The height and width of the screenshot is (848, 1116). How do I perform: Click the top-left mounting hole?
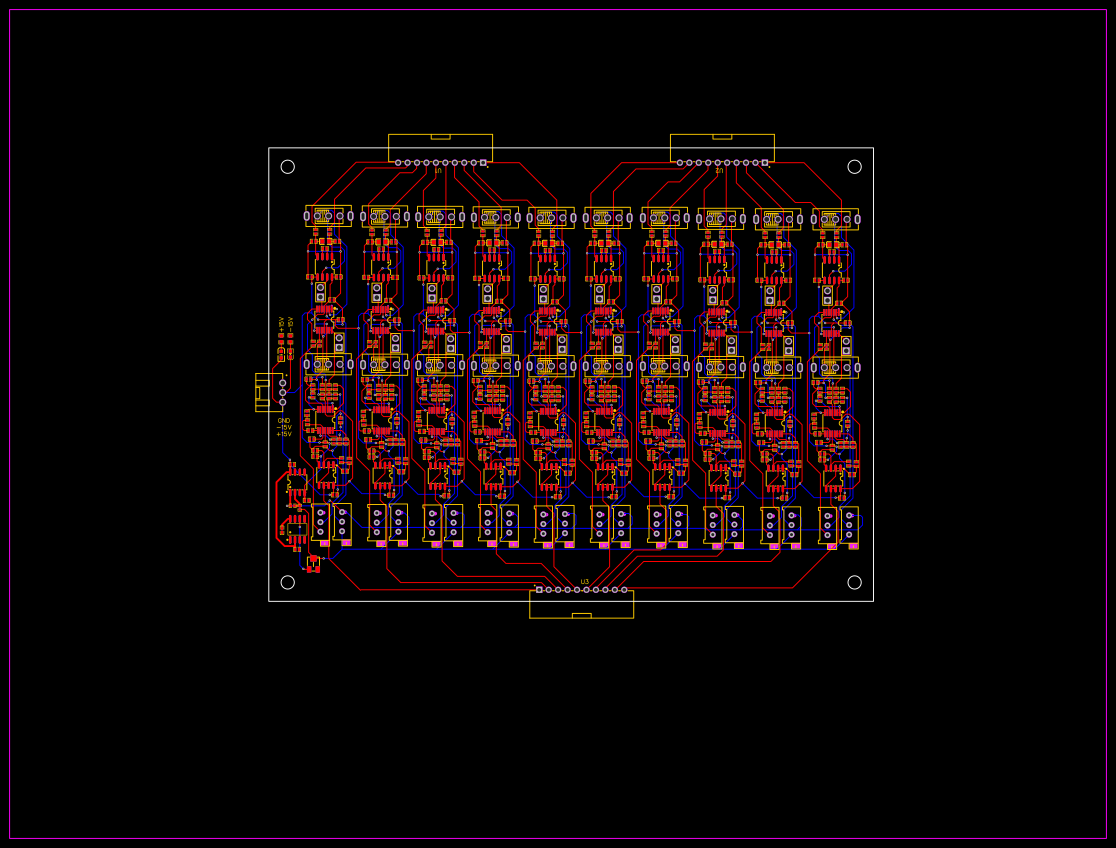point(288,165)
